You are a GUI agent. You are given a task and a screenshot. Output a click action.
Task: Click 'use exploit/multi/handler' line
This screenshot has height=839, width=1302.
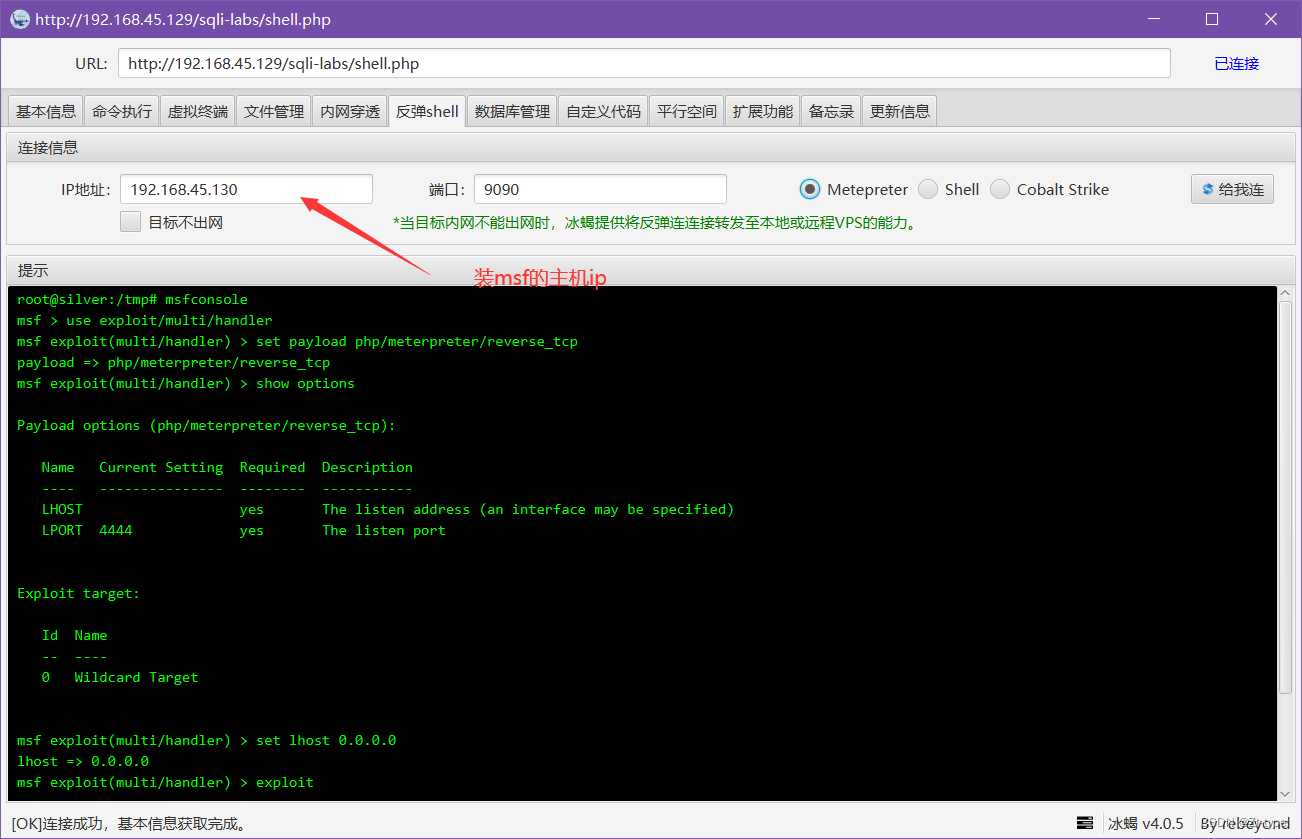click(144, 320)
